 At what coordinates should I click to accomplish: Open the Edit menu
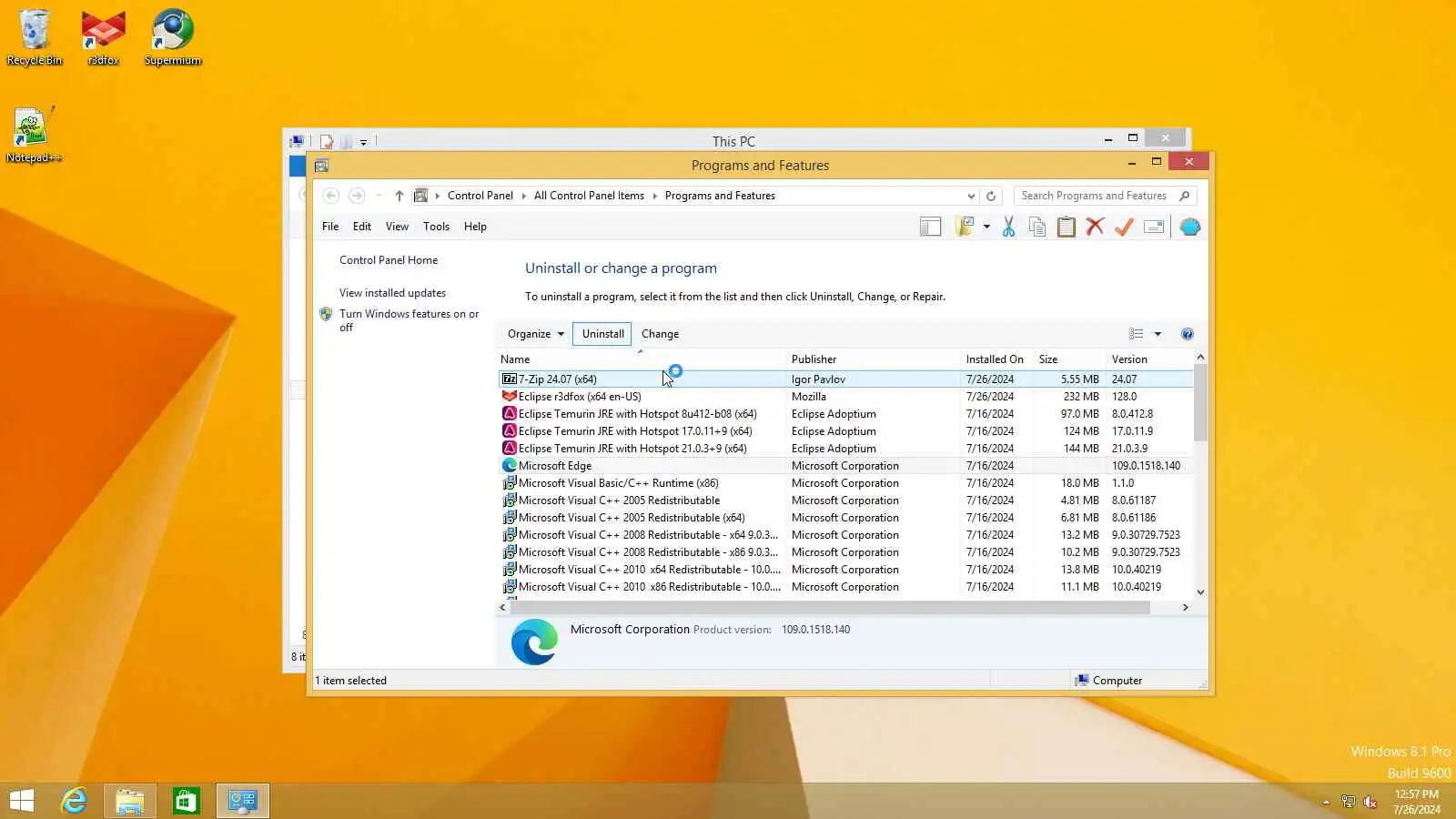362,227
